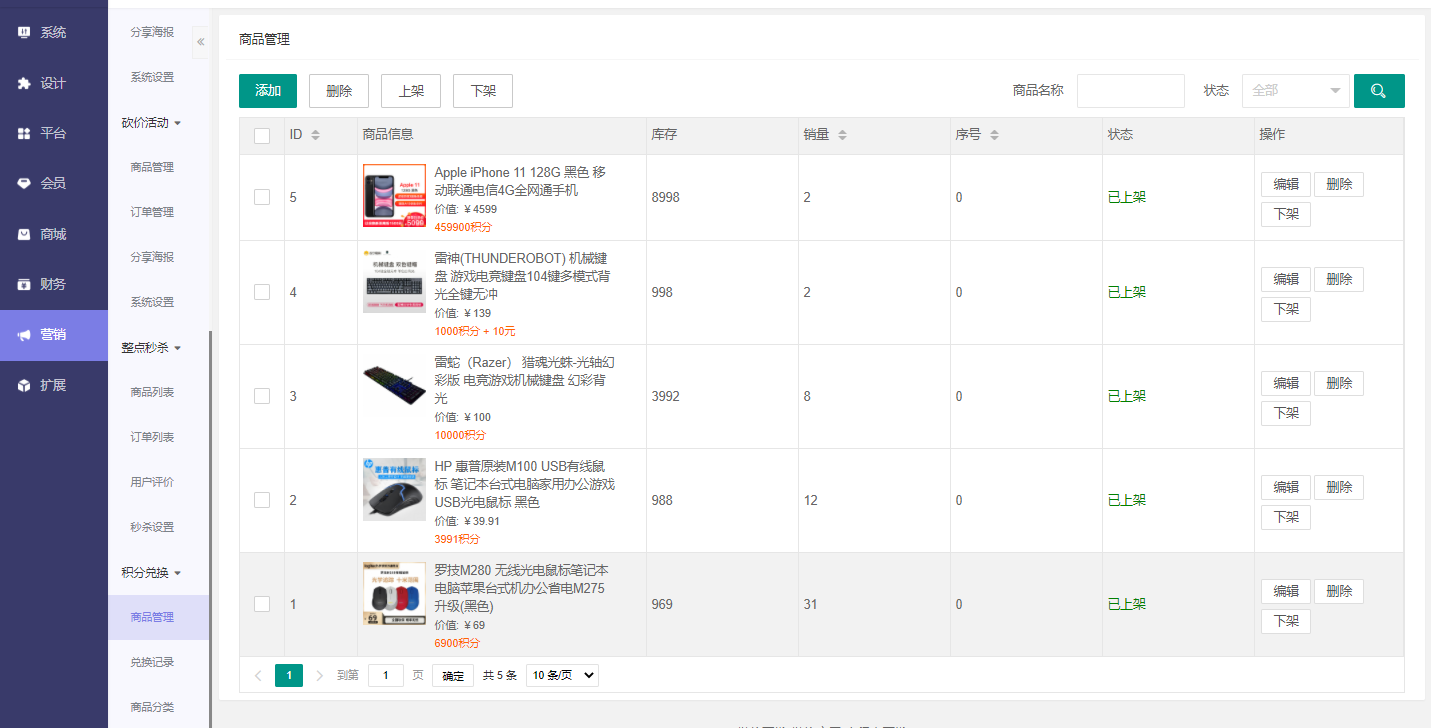Click the 确定 pagination button
The image size is (1431, 728).
[453, 676]
